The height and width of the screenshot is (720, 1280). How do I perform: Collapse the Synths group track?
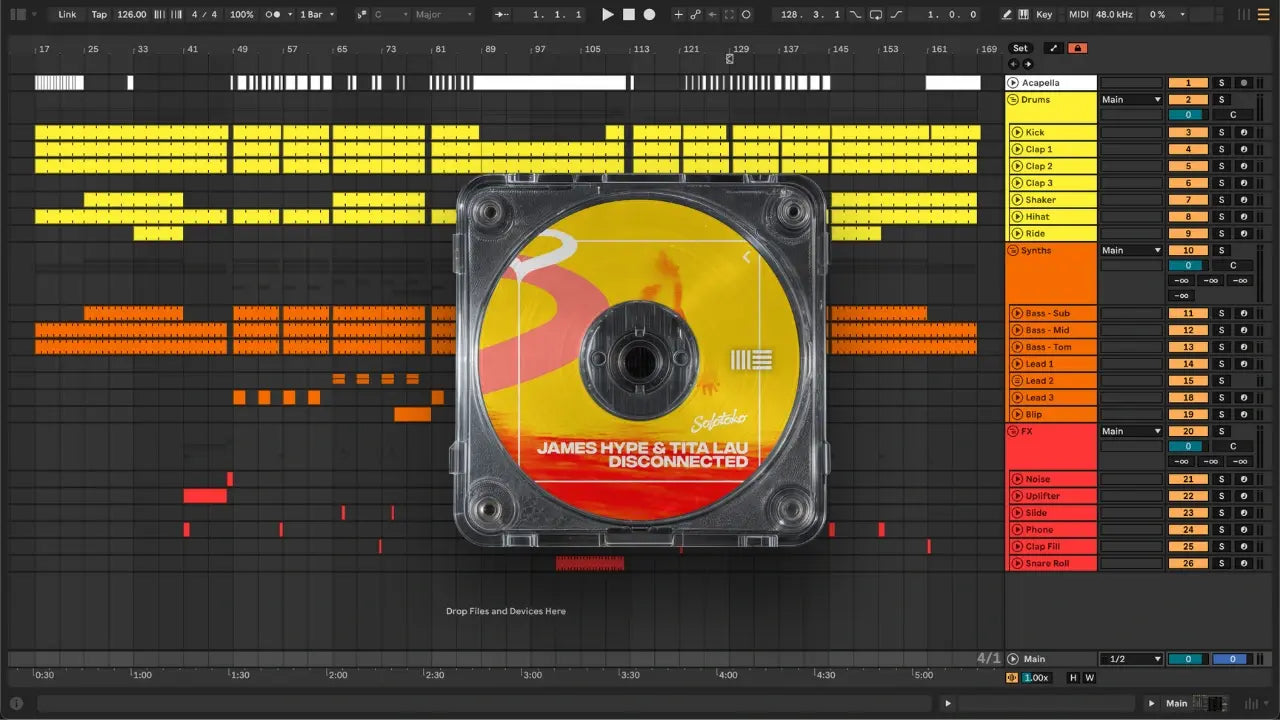pyautogui.click(x=1012, y=251)
